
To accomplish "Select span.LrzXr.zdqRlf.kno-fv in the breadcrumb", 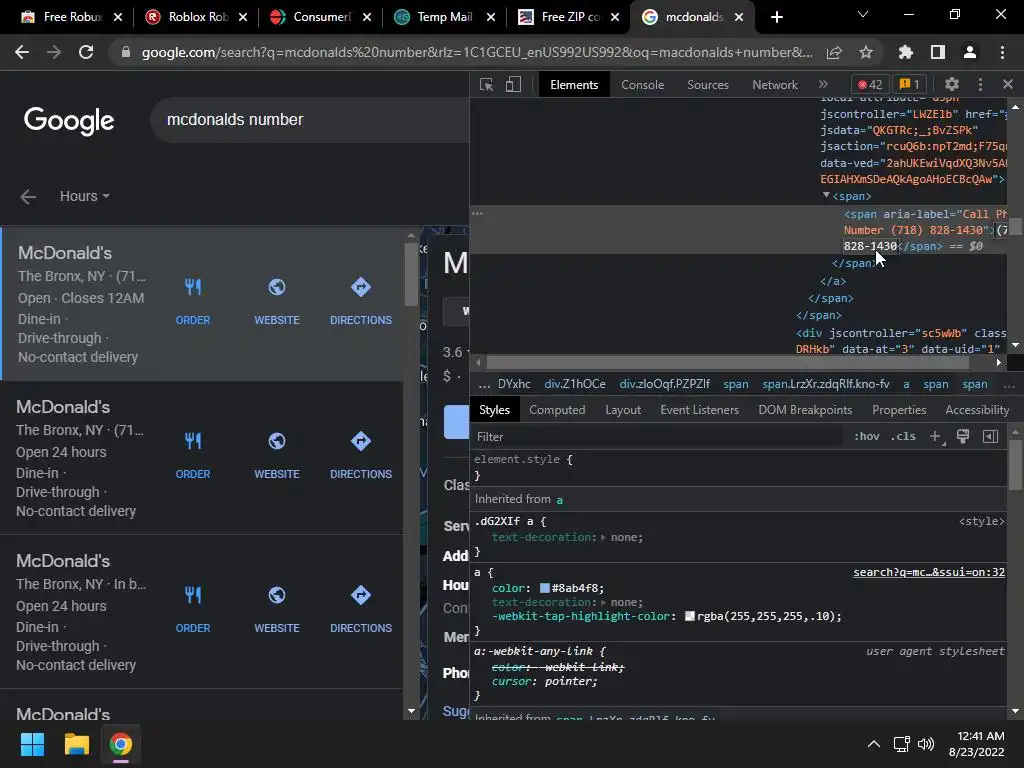I will 825,384.
